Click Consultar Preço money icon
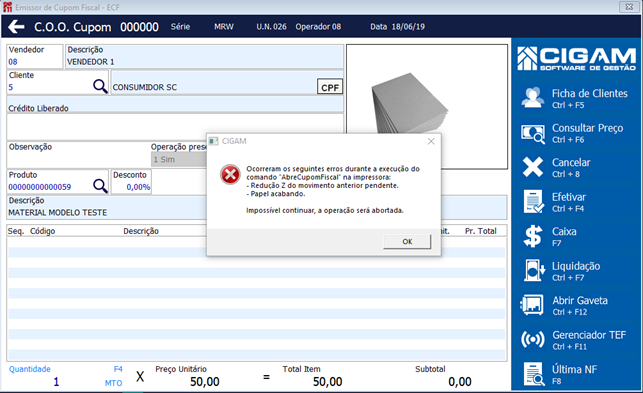Image resolution: width=643 pixels, height=393 pixels. (x=533, y=133)
